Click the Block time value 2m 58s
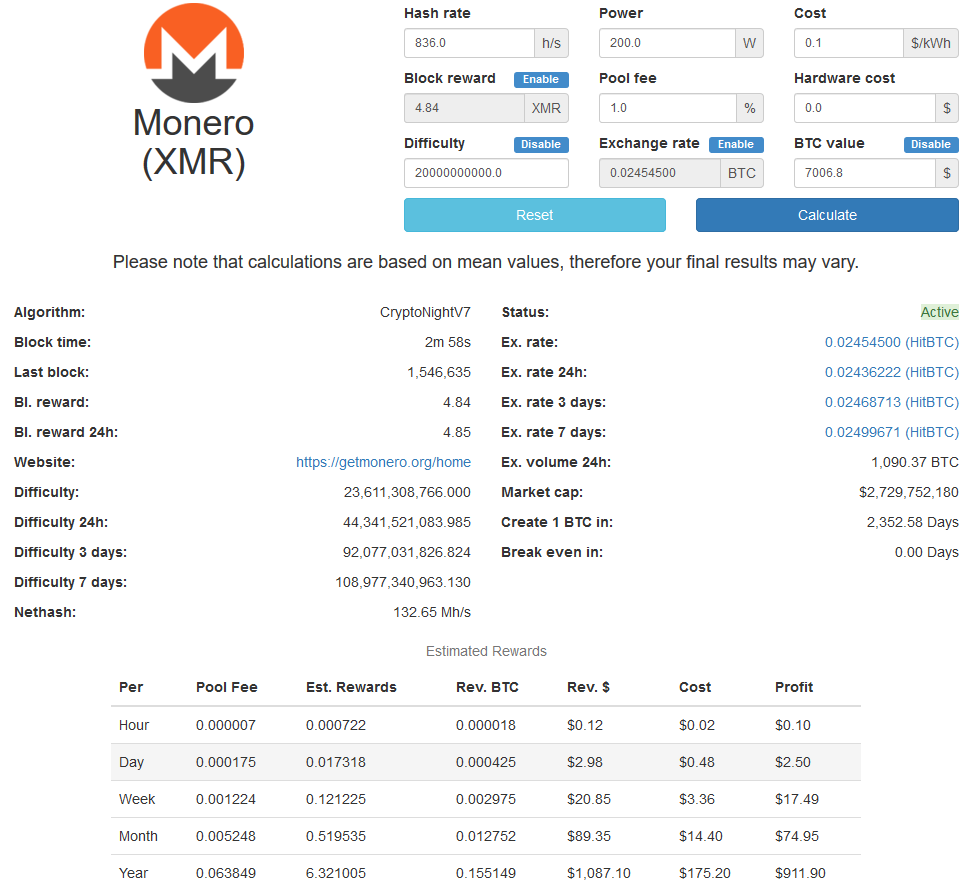Viewport: 968px width, 886px height. pos(448,342)
